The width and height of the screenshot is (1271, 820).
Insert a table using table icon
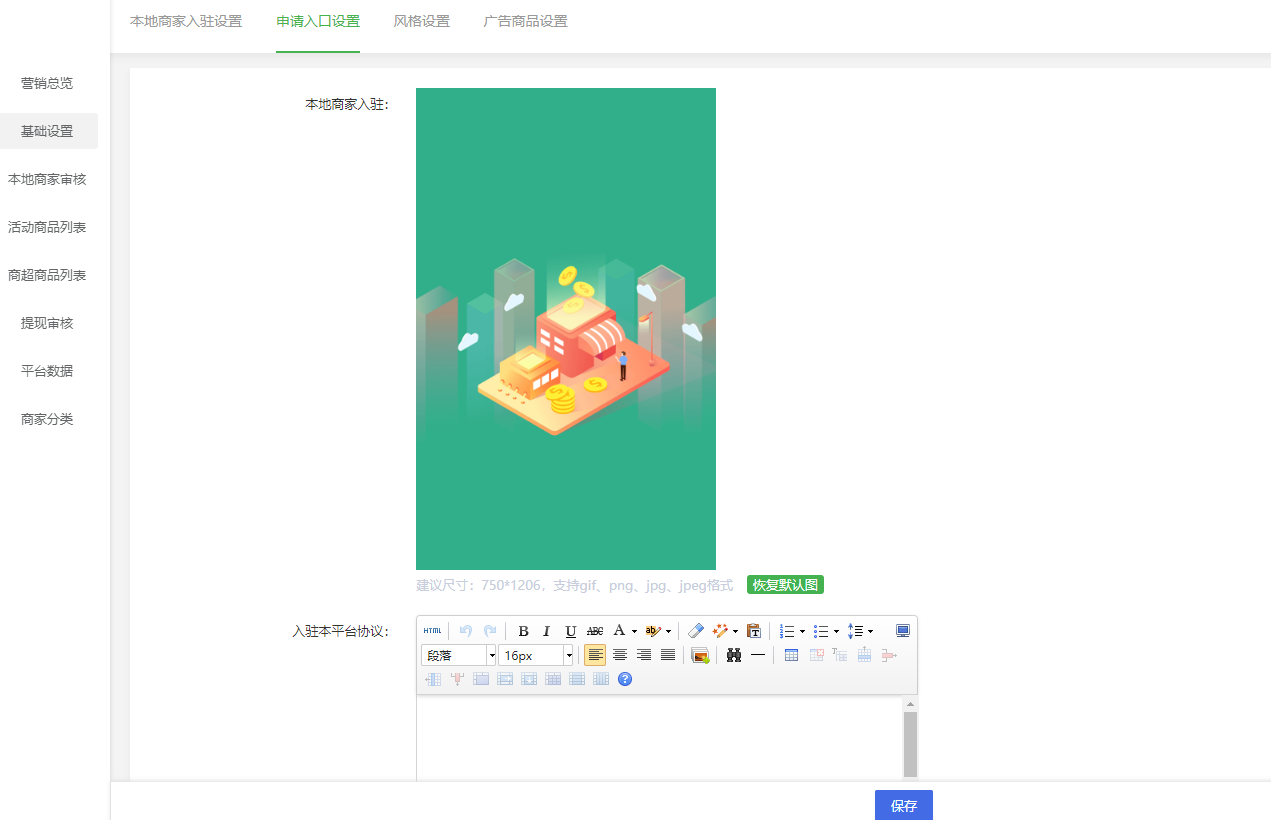(791, 655)
